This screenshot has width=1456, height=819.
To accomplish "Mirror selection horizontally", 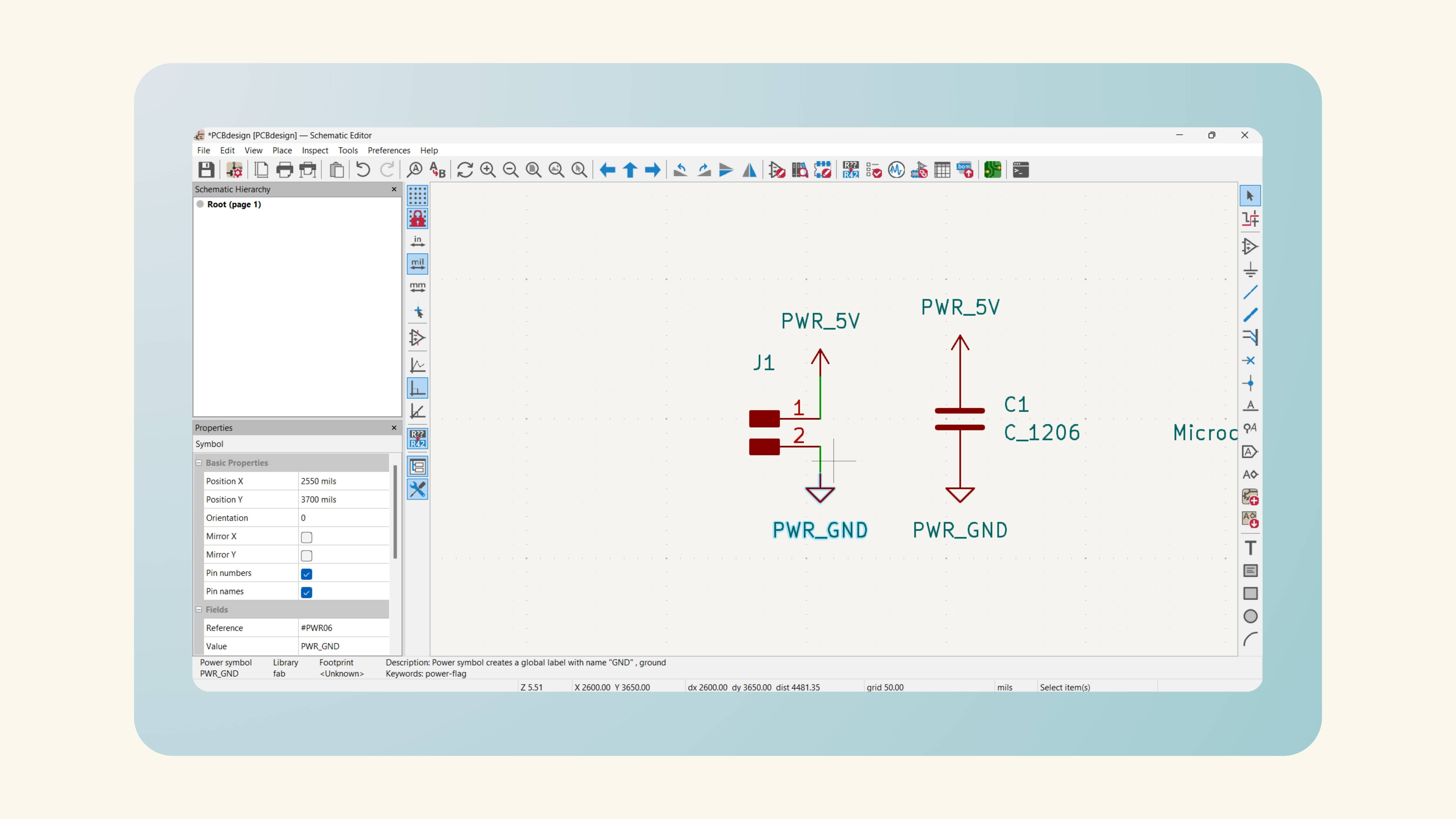I will [750, 170].
